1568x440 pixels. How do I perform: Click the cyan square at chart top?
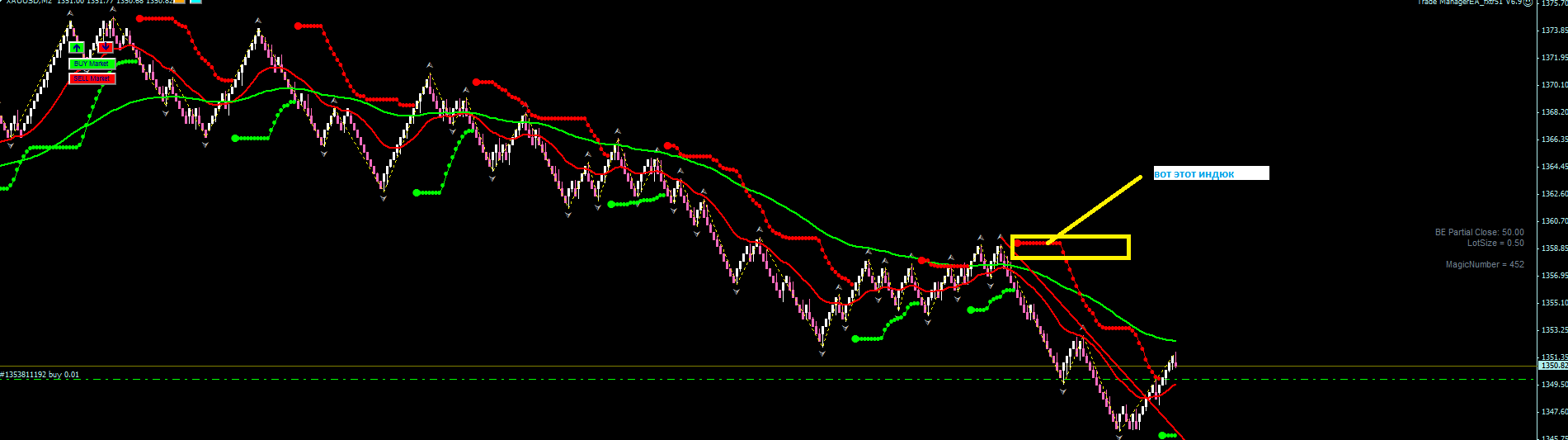coord(195,2)
